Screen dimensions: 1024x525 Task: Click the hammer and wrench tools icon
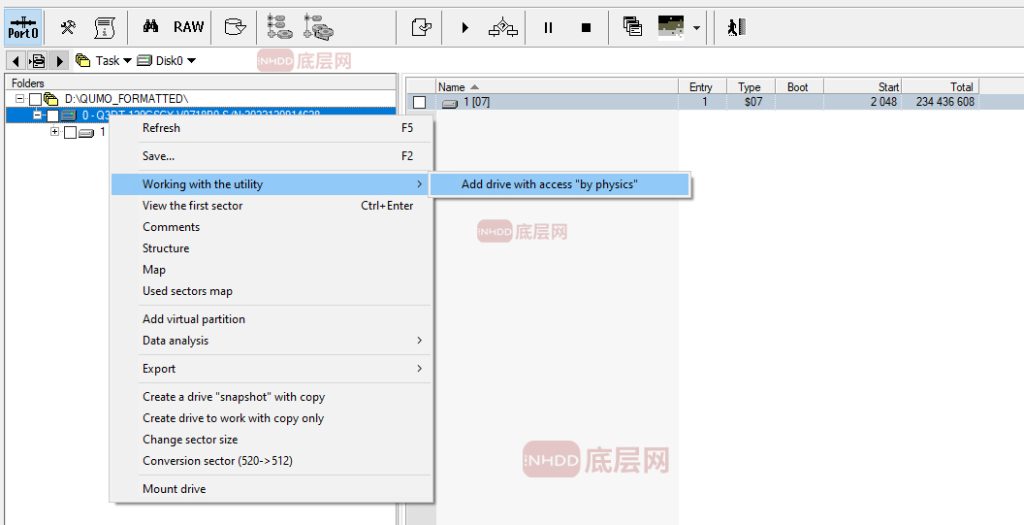coord(69,27)
